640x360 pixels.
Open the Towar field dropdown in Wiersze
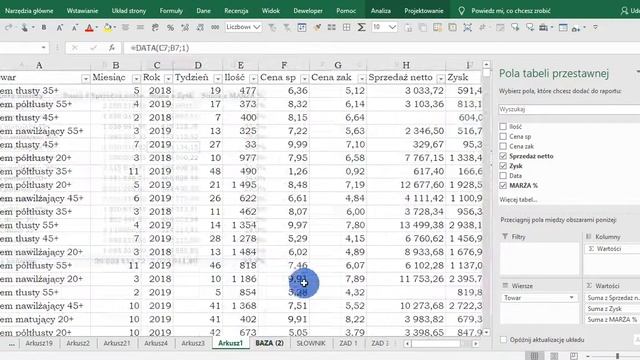571,298
